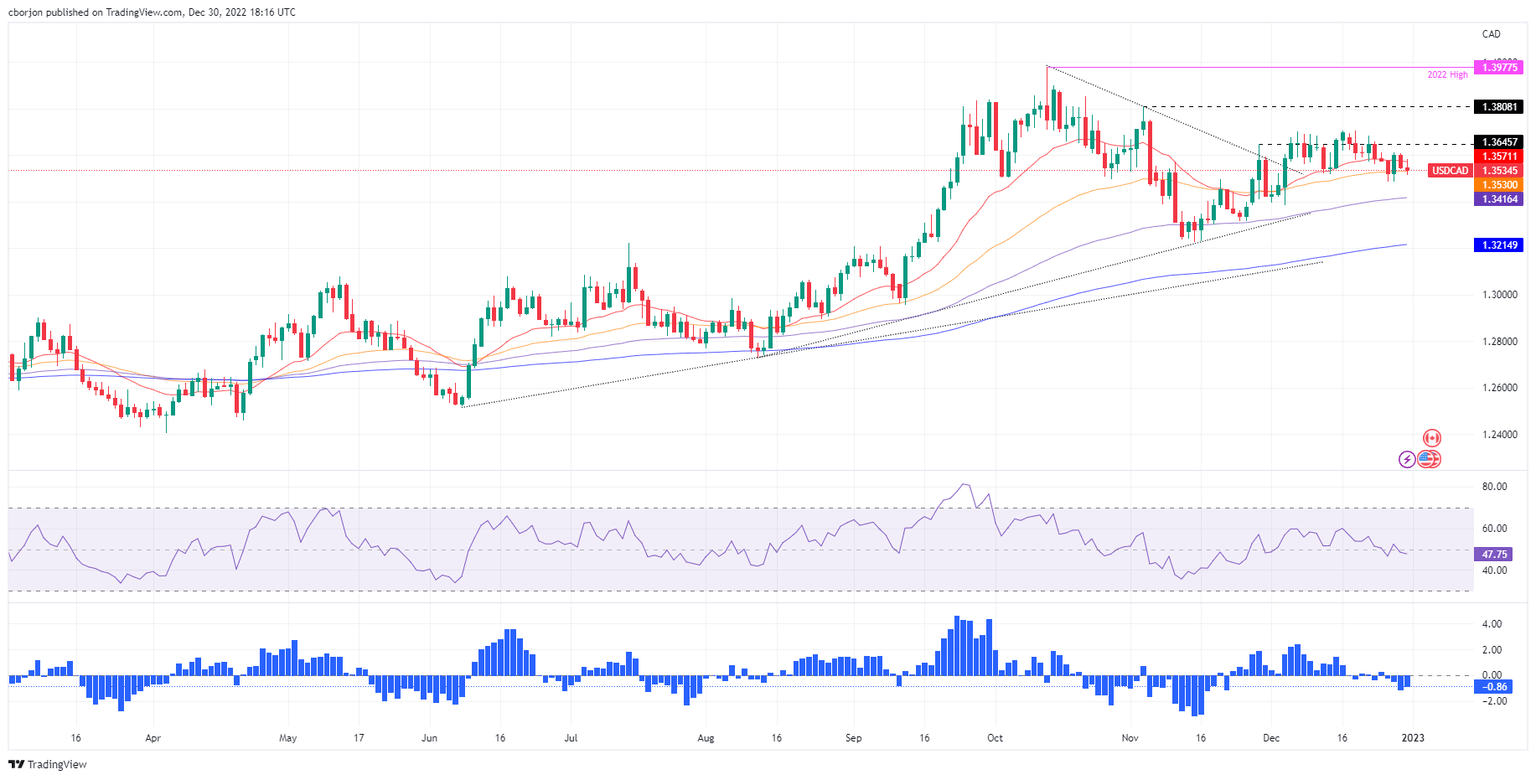Click the RSI 40.00 scale value
Image resolution: width=1536 pixels, height=779 pixels.
click(x=1495, y=570)
